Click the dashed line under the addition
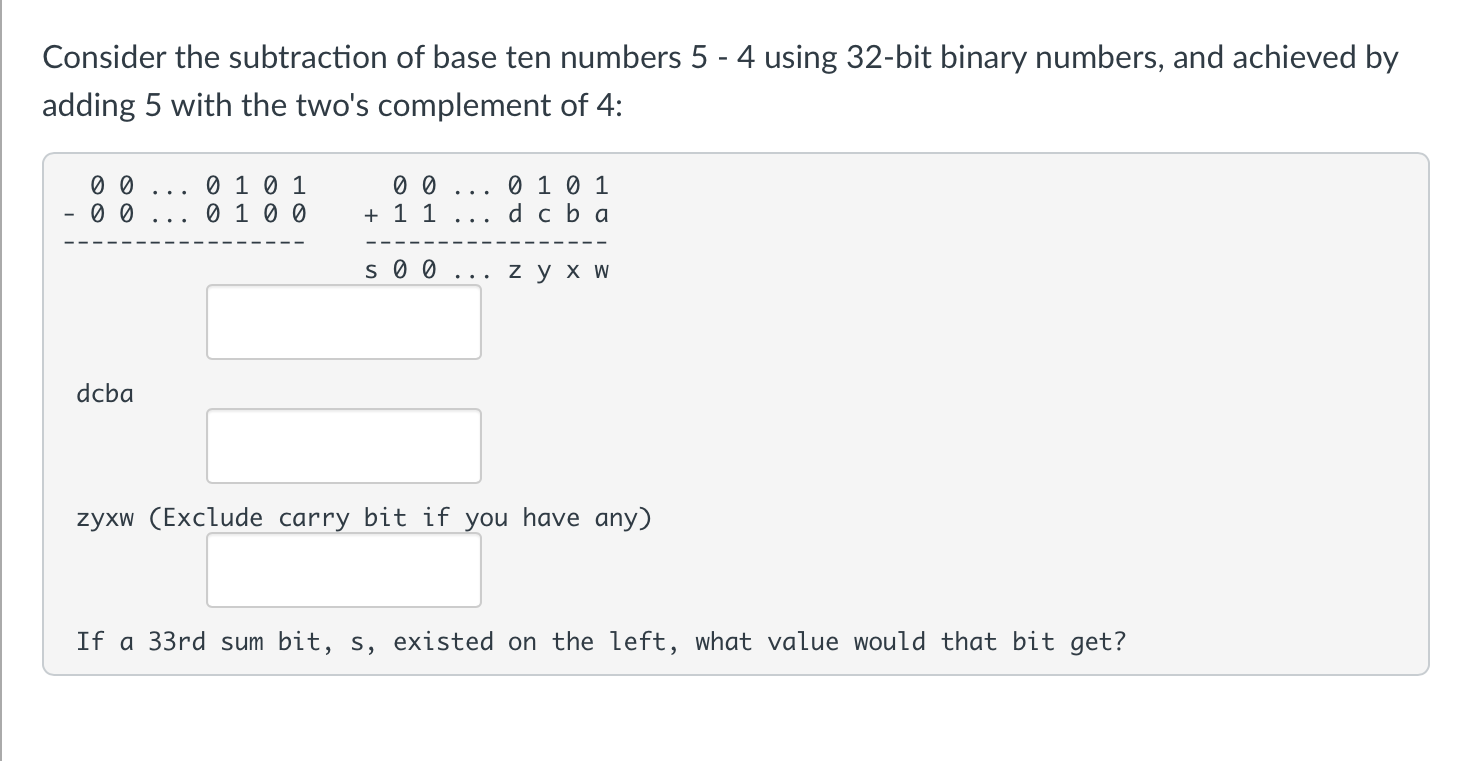 pyautogui.click(x=487, y=240)
